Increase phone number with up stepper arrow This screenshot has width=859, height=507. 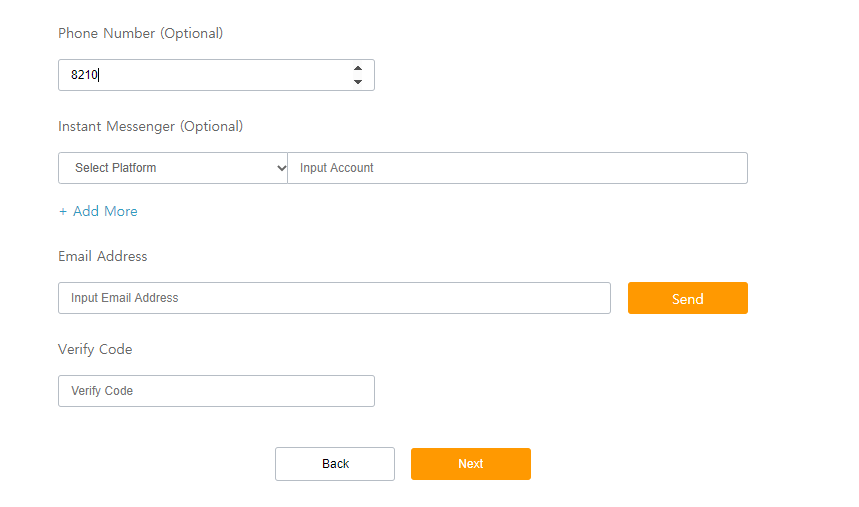click(358, 69)
